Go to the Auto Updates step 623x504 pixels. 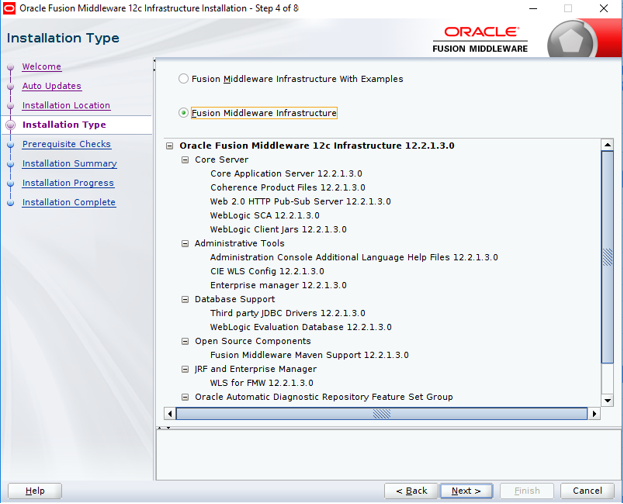coord(51,86)
